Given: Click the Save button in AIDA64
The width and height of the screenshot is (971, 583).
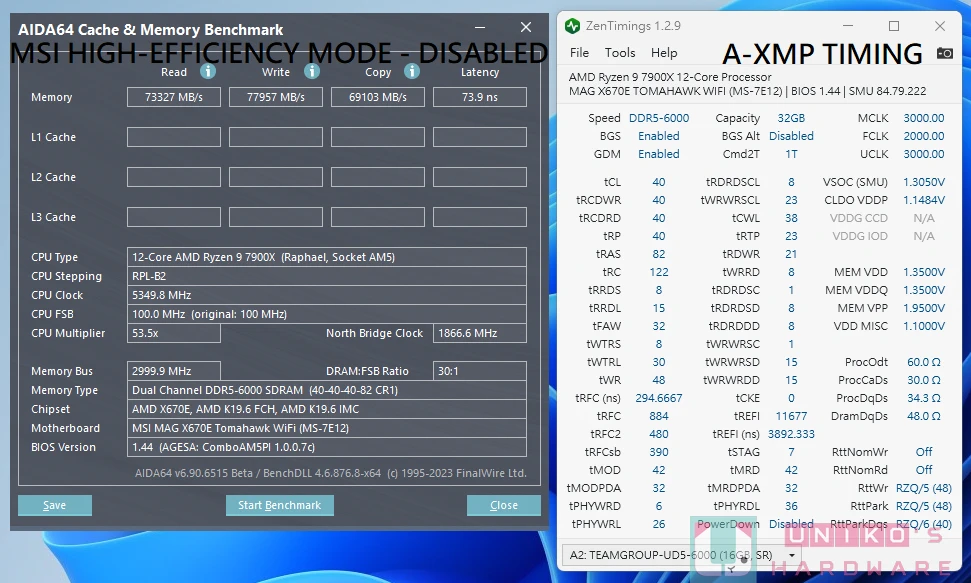Looking at the screenshot, I should point(54,505).
